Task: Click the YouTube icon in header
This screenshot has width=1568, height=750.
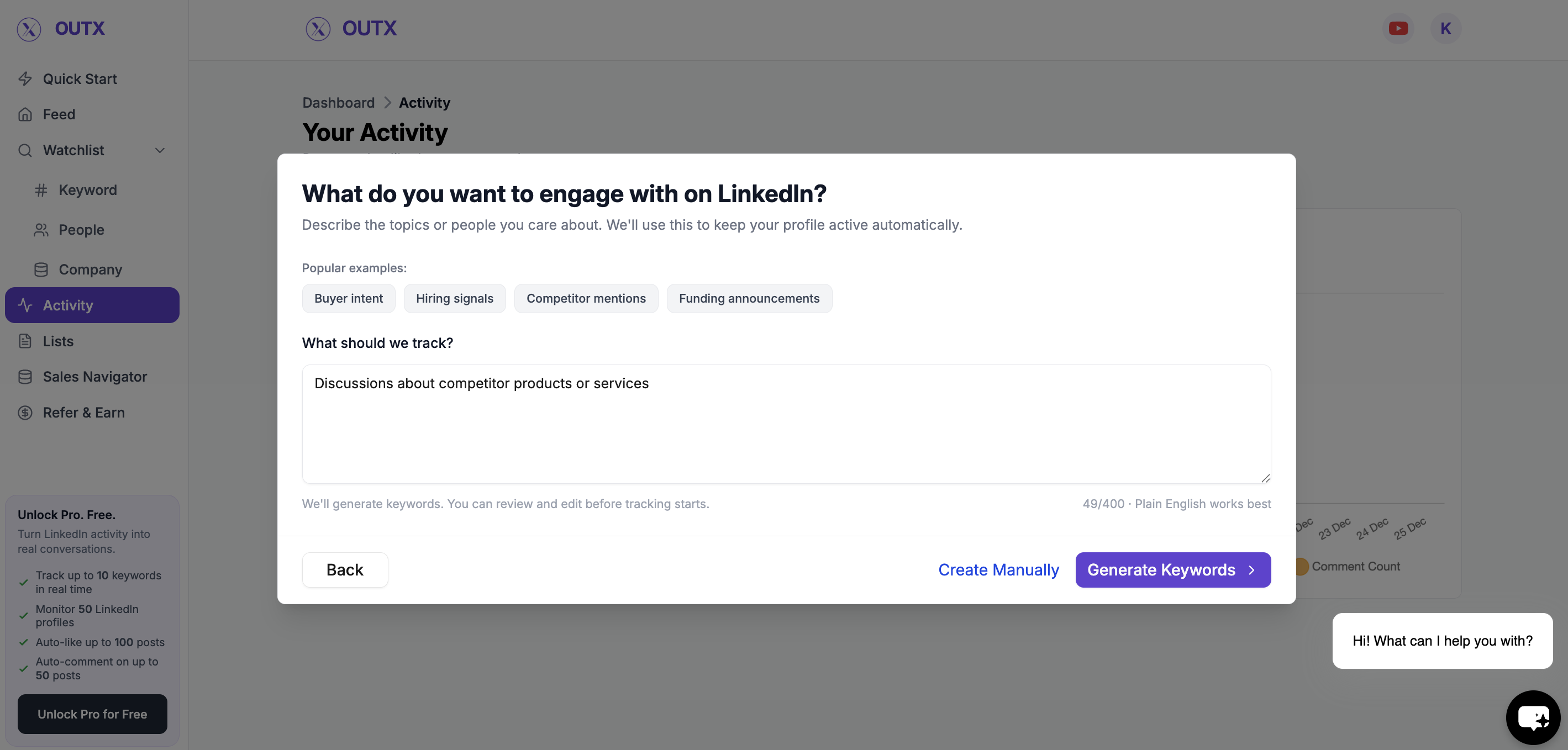Action: coord(1398,29)
